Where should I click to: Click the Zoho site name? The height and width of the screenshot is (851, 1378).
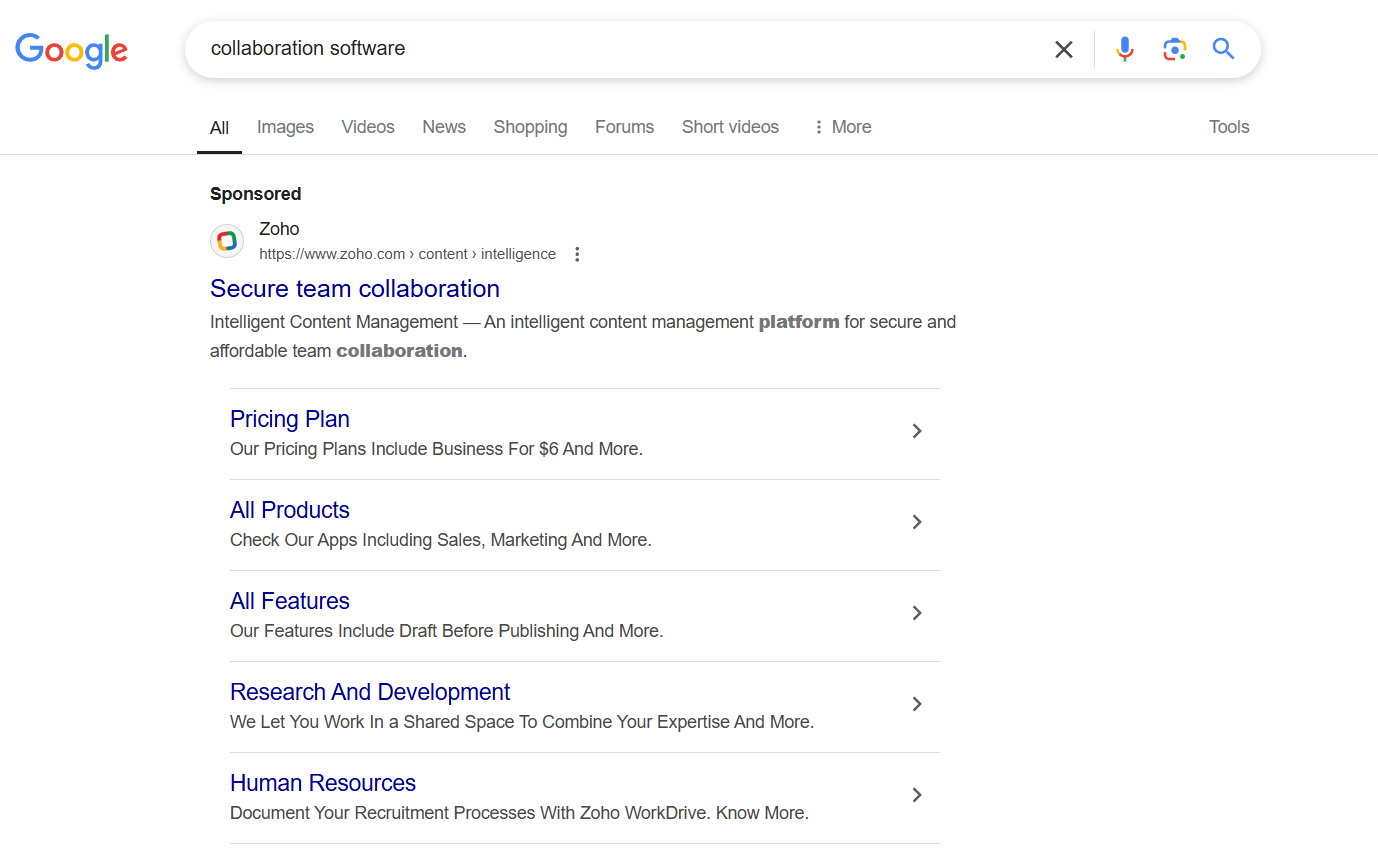(x=279, y=229)
